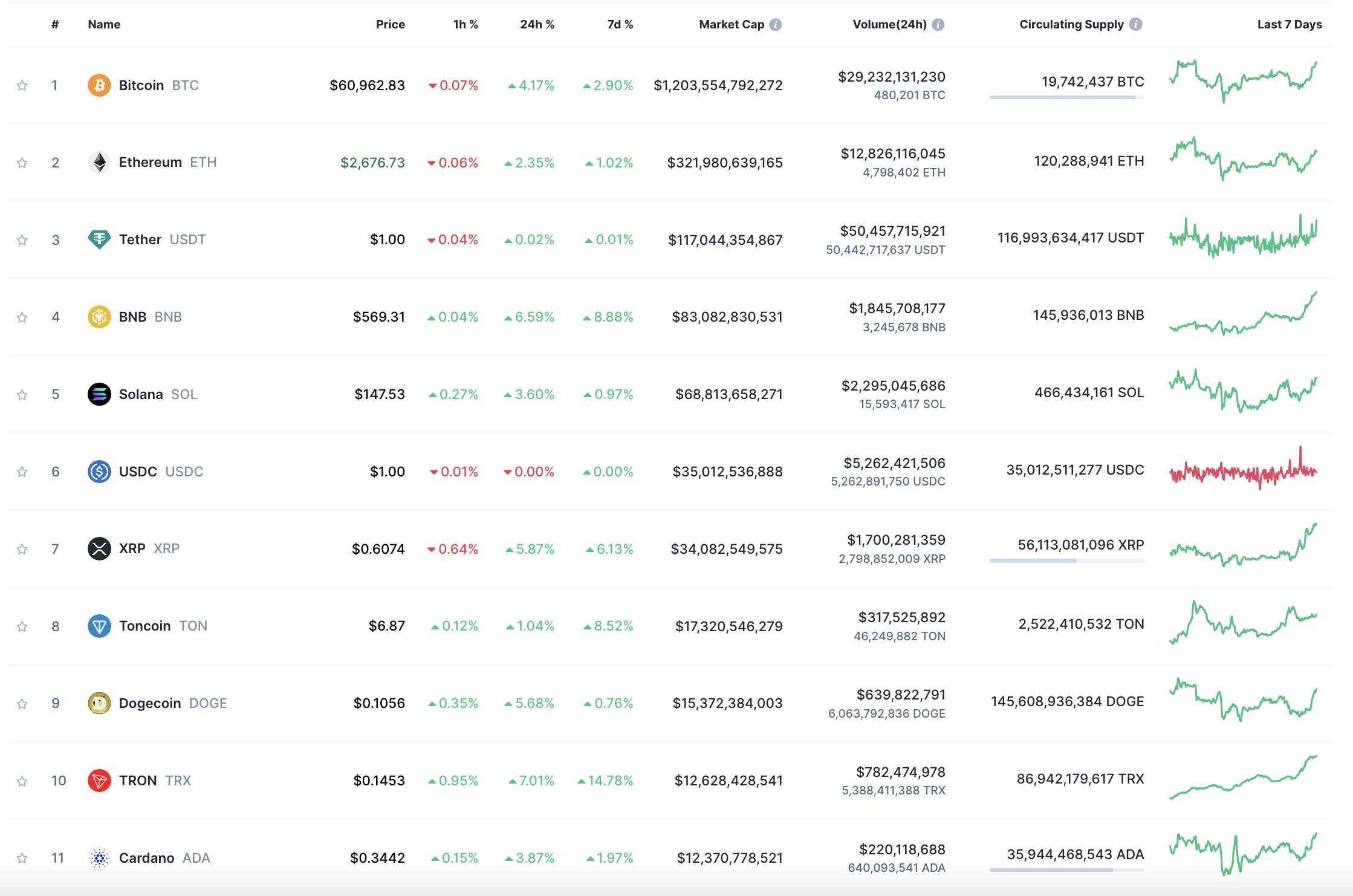Sort by 7d % column header
Viewport: 1353px width, 896px height.
point(620,24)
